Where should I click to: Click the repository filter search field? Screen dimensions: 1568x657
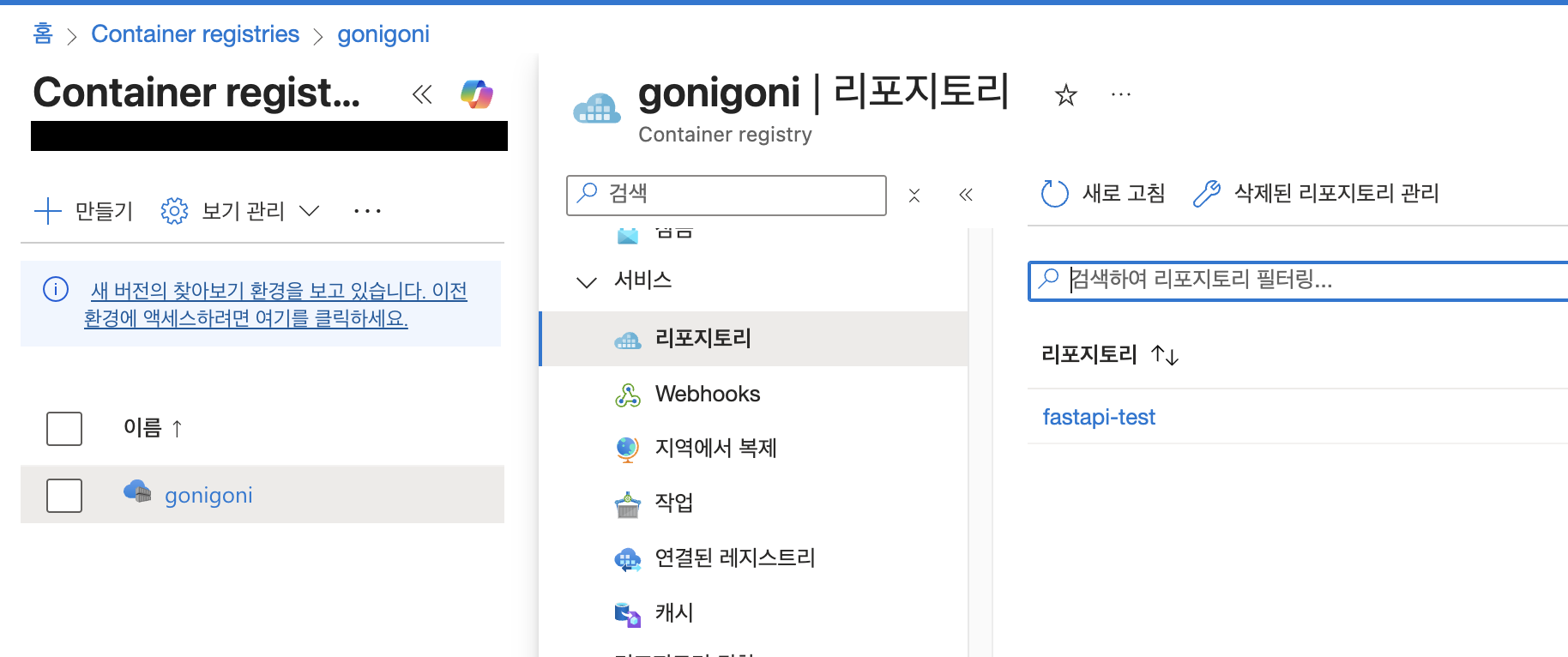tap(1304, 280)
